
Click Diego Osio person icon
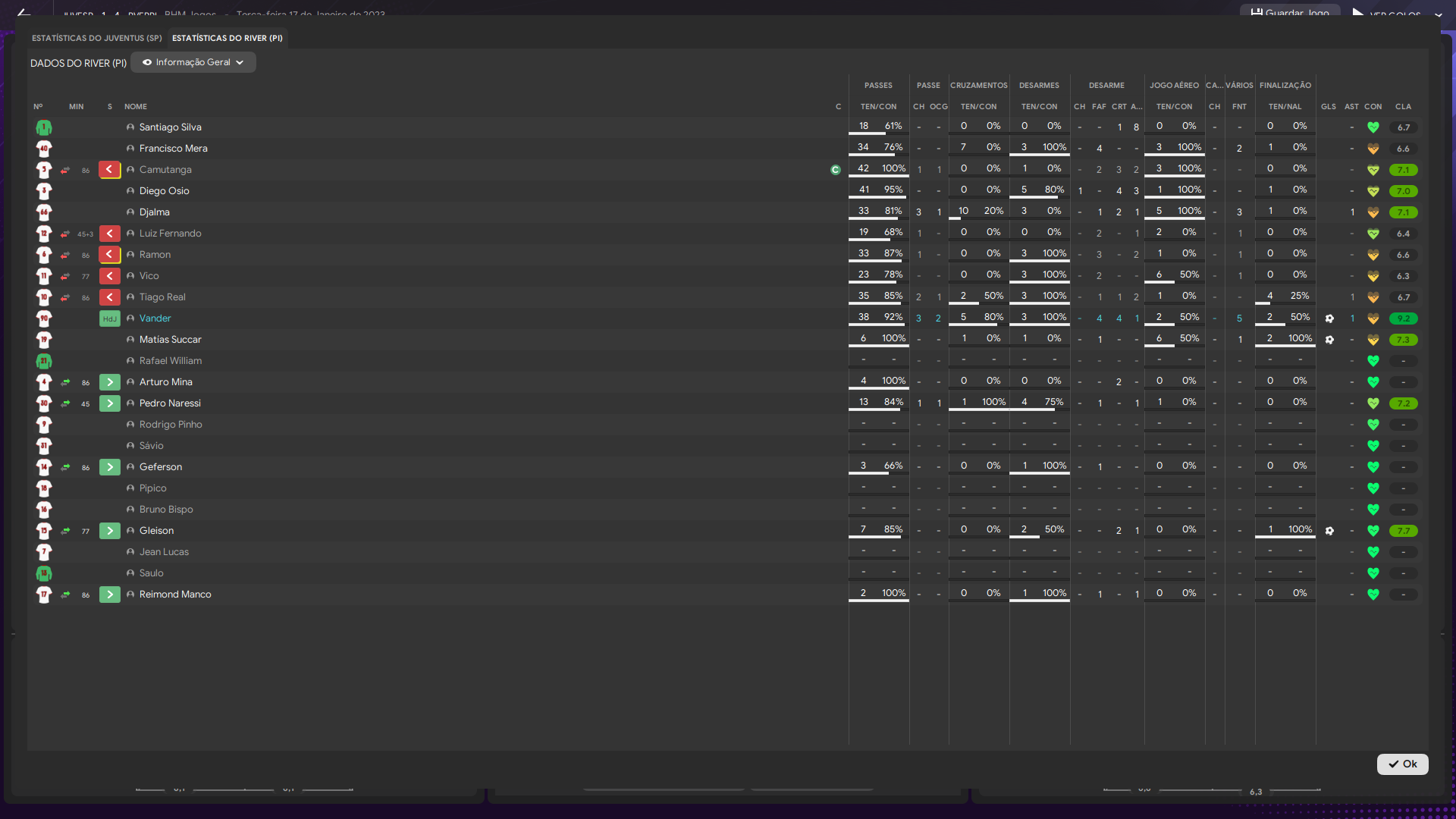[x=130, y=191]
